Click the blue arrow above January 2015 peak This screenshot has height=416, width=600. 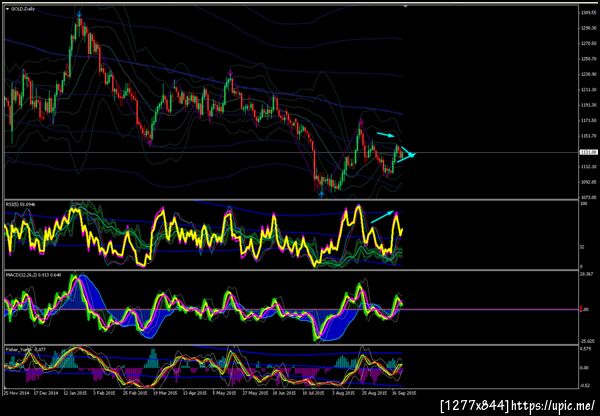[x=79, y=15]
